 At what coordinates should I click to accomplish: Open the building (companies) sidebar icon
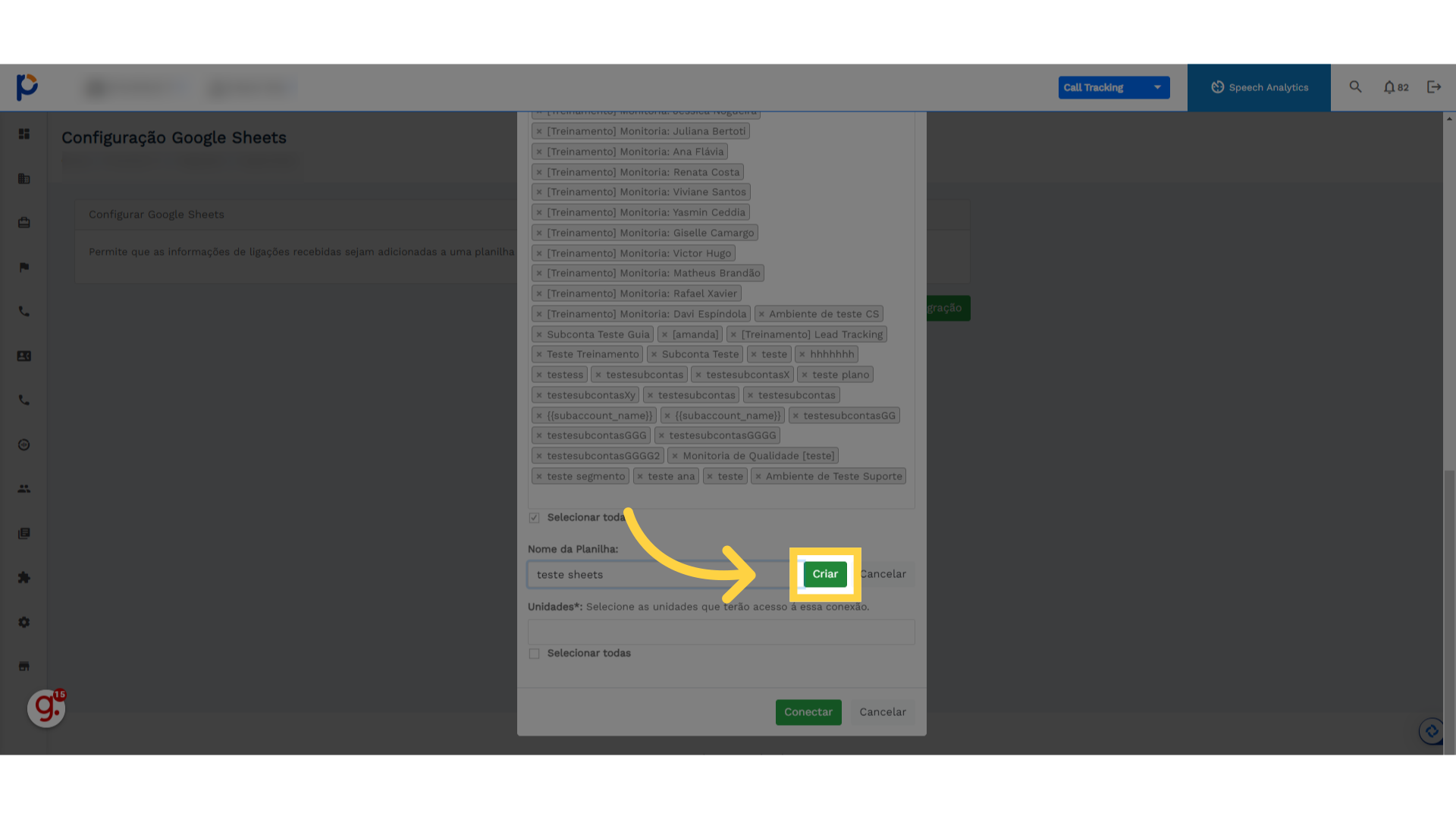click(x=24, y=178)
